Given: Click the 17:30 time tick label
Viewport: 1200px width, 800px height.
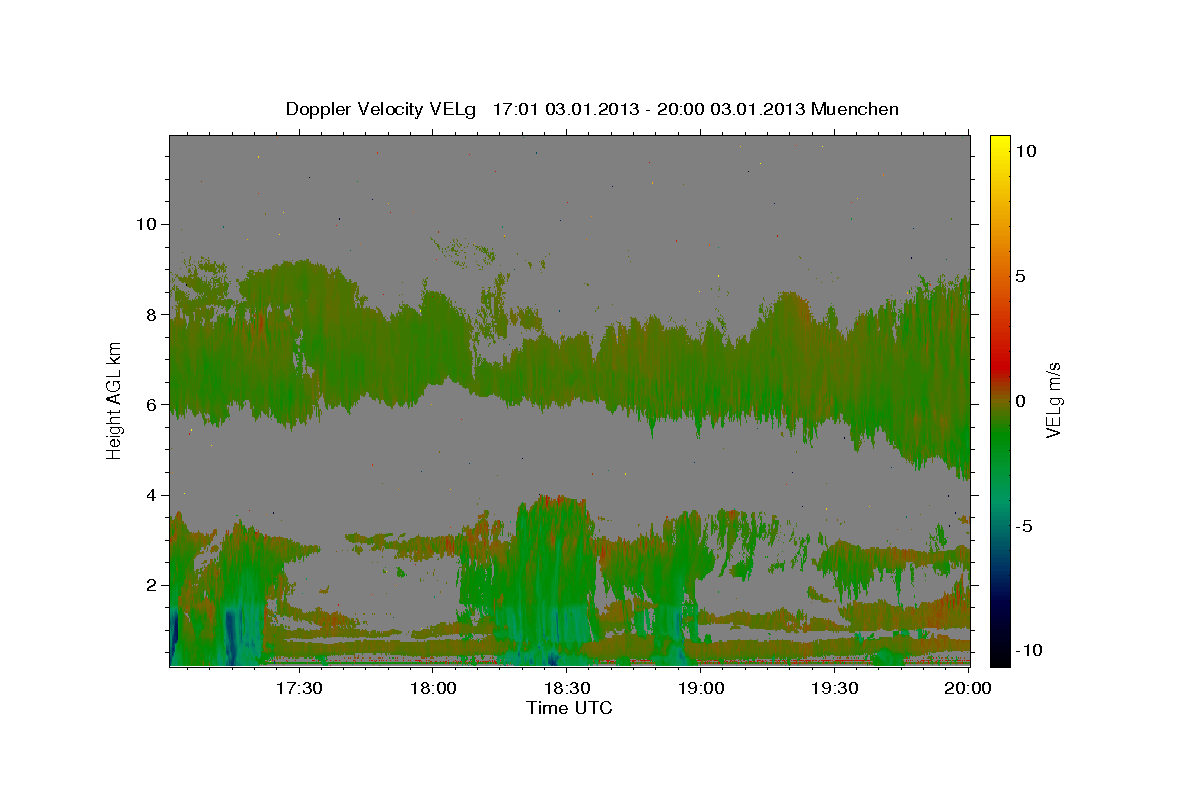Looking at the screenshot, I should pyautogui.click(x=299, y=689).
